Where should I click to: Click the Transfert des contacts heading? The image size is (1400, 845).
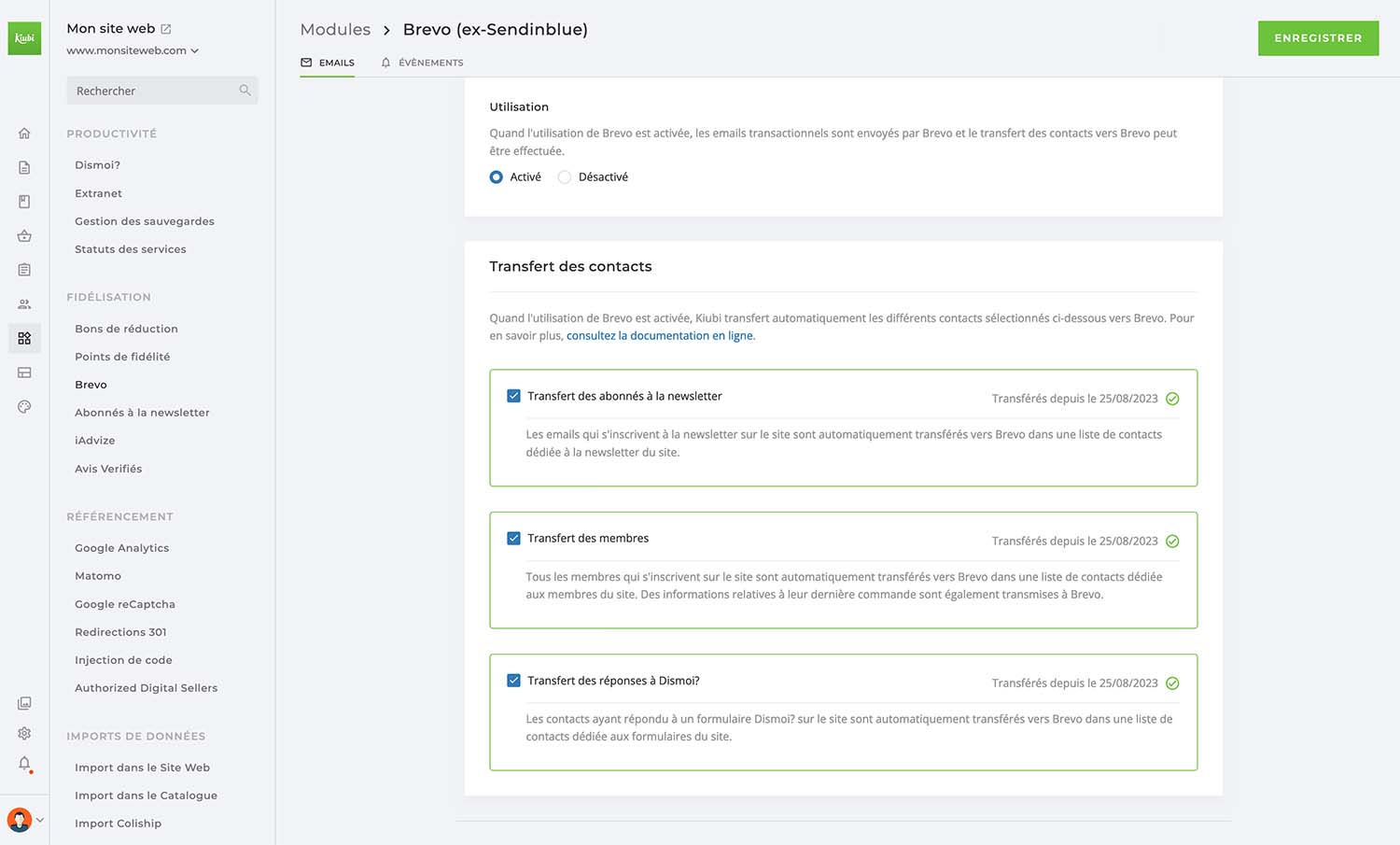(x=570, y=266)
